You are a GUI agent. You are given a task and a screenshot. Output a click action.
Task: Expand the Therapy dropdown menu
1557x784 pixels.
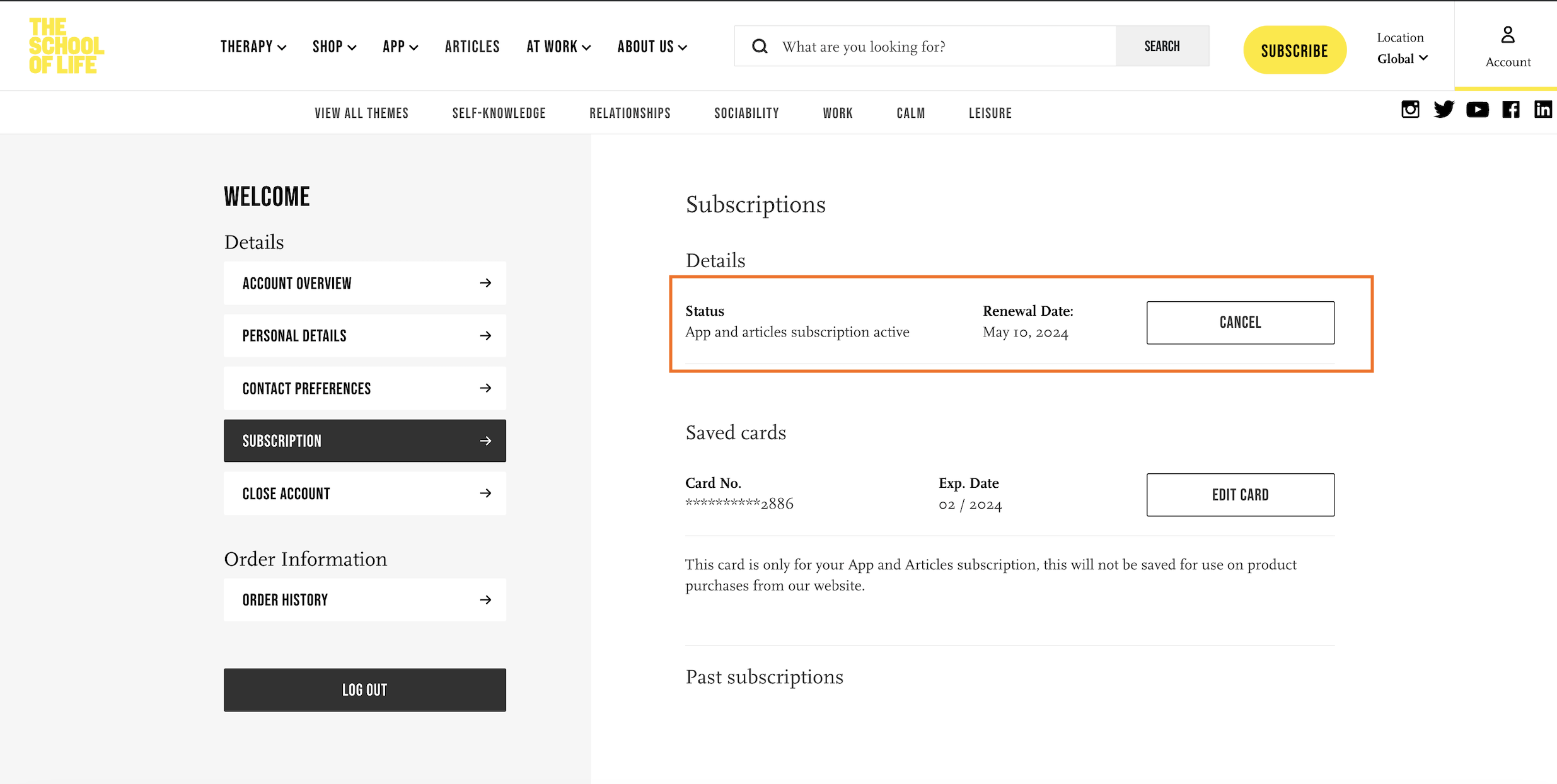point(253,47)
